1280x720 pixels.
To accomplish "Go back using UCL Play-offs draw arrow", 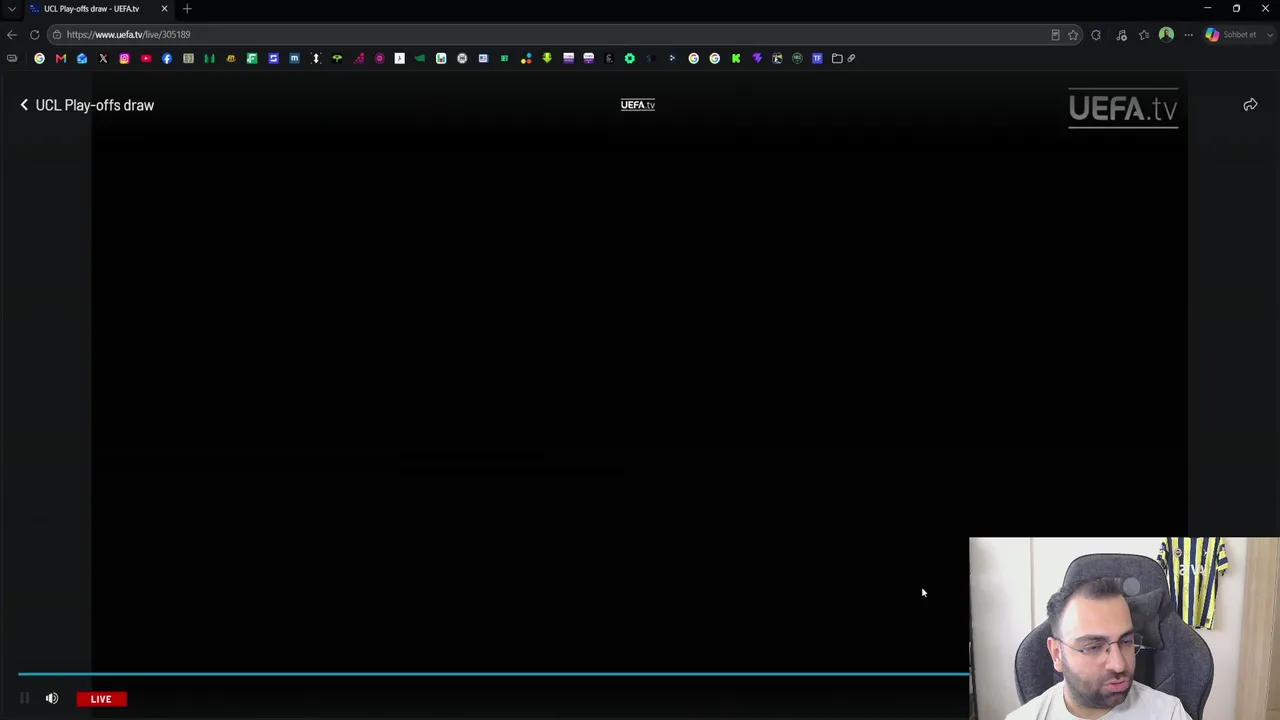I will pos(24,105).
